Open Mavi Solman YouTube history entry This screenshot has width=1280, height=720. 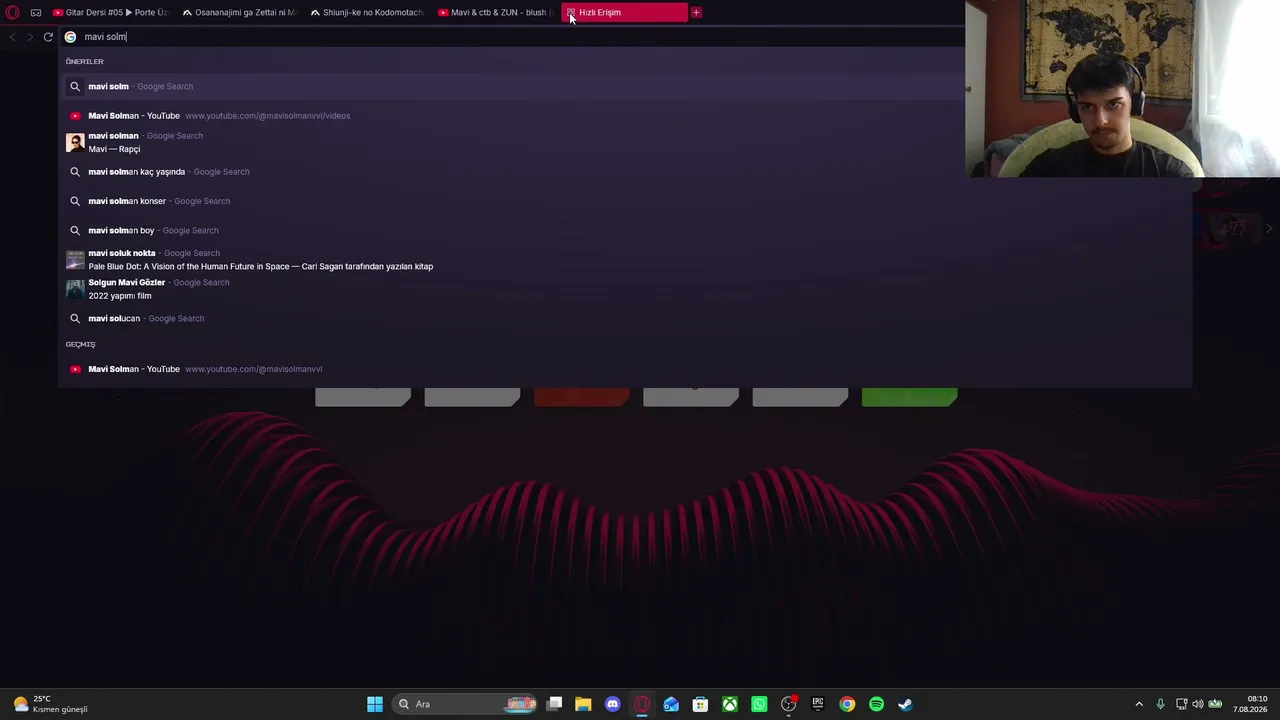(625, 369)
